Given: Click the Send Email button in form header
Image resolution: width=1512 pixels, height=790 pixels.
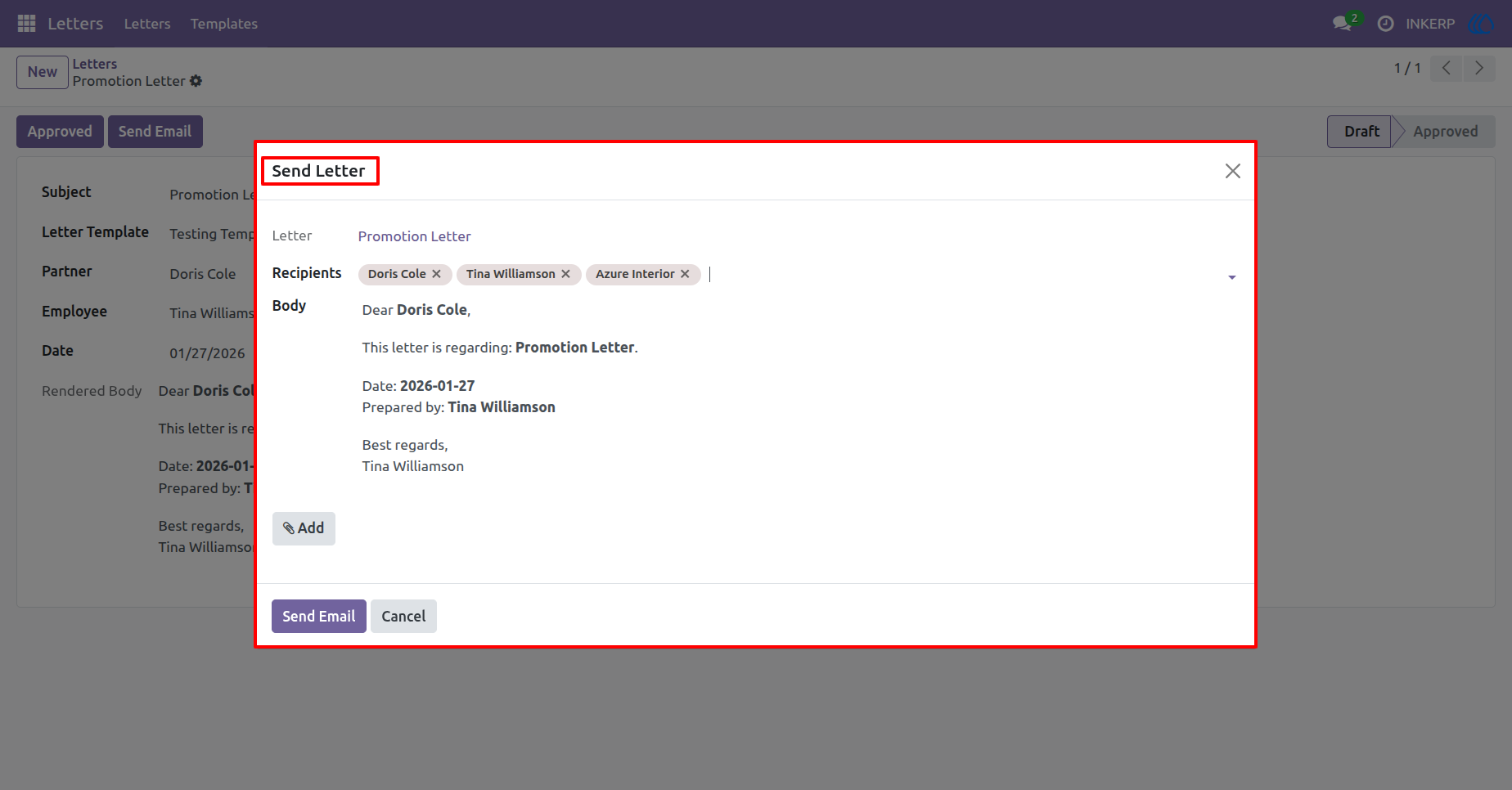Looking at the screenshot, I should [x=155, y=132].
